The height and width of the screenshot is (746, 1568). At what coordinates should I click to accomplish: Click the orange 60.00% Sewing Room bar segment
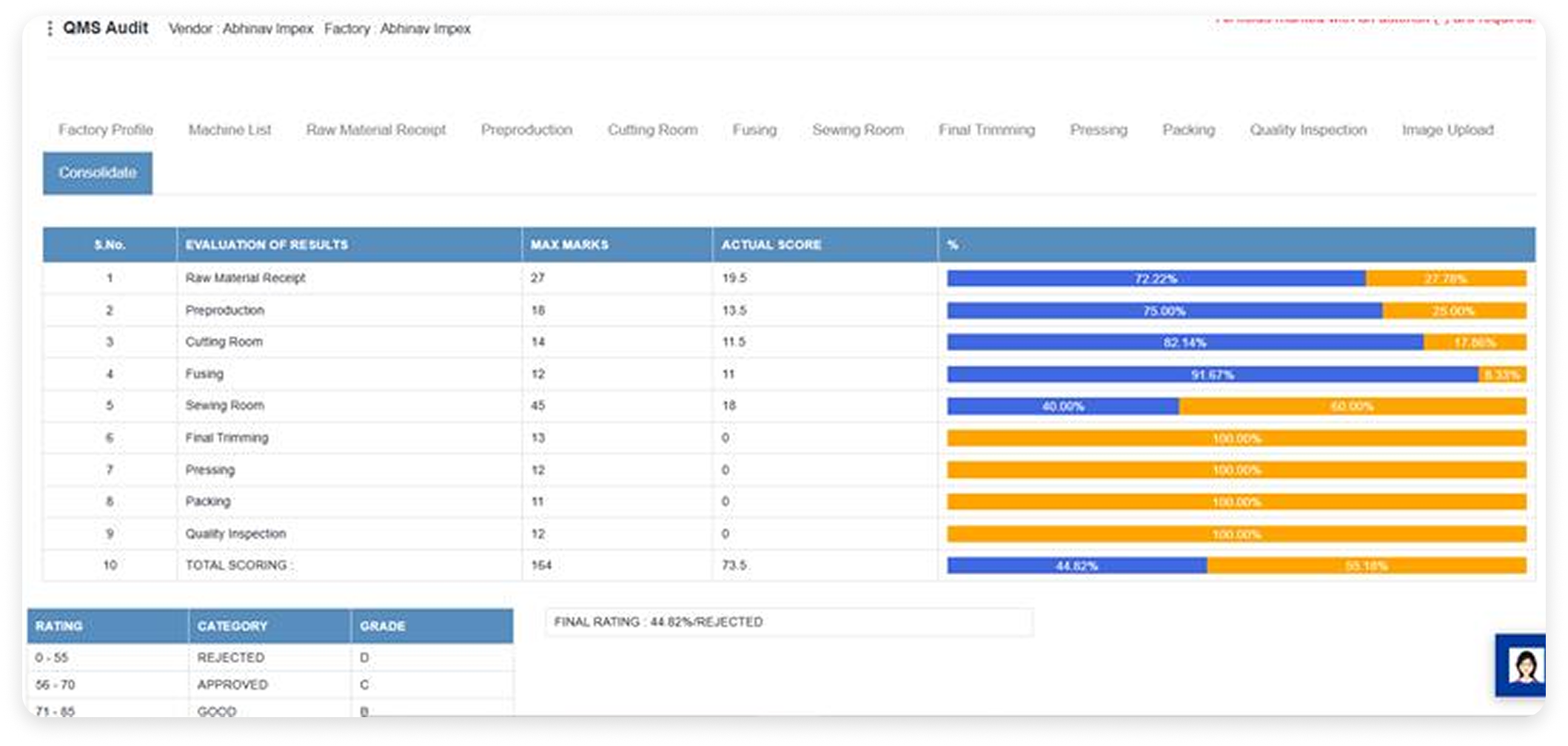pos(1351,406)
